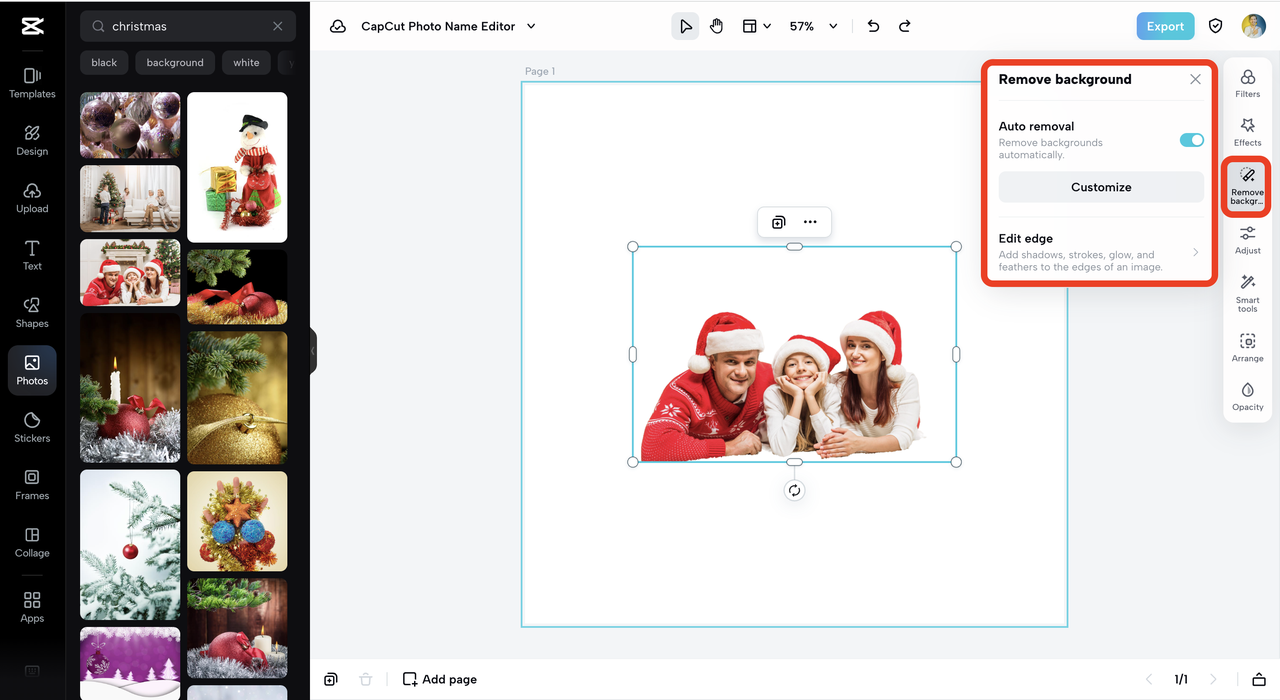Viewport: 1280px width, 700px height.
Task: Select the black tag chip
Action: [104, 62]
